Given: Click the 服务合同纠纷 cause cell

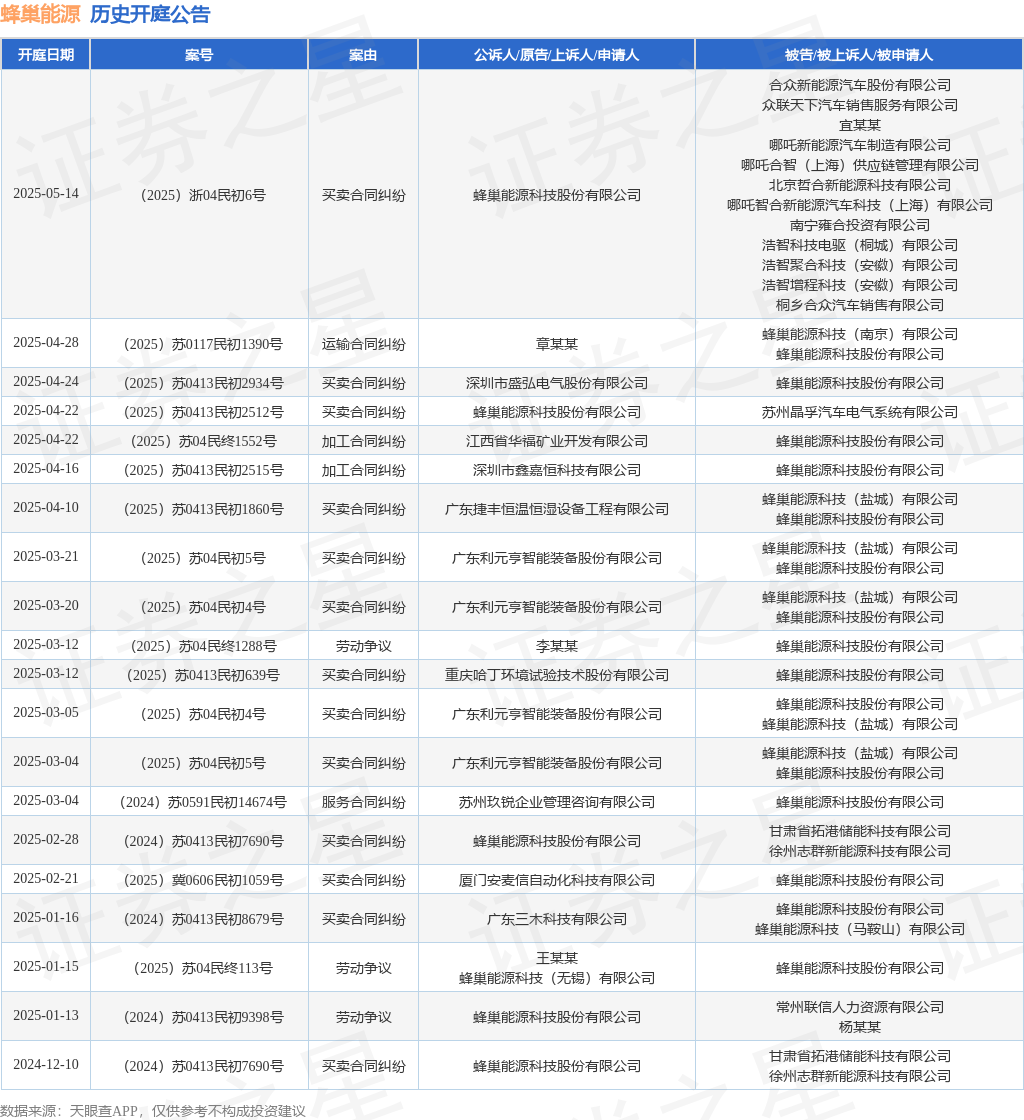Looking at the screenshot, I should 363,802.
